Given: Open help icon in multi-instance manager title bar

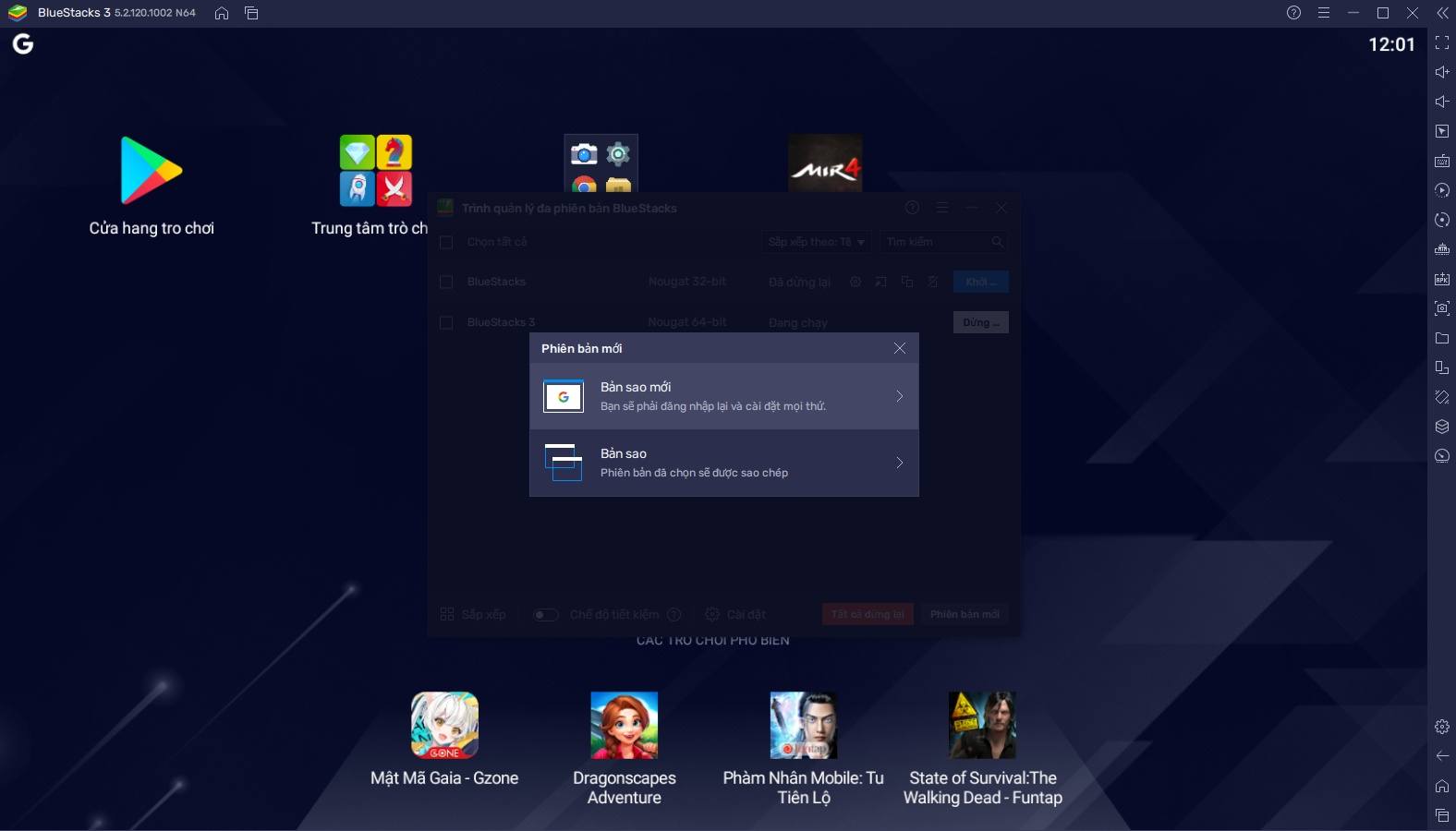Looking at the screenshot, I should 912,208.
